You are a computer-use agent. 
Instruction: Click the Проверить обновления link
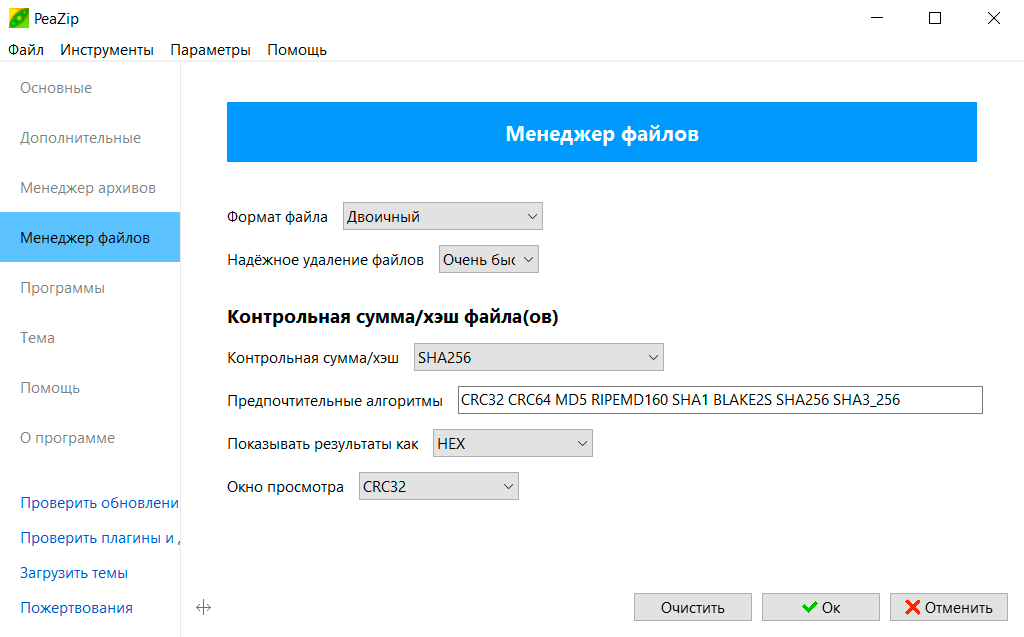pos(100,502)
